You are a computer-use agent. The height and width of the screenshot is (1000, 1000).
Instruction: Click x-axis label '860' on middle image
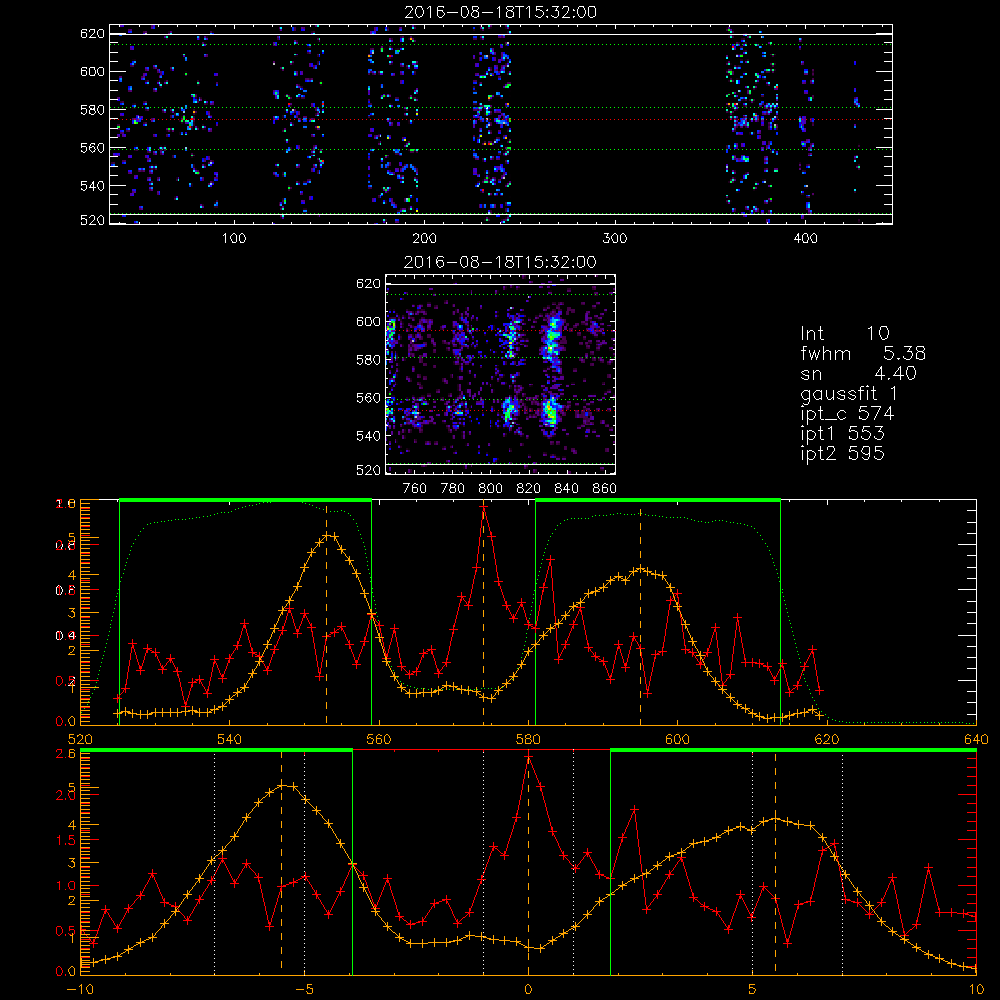605,489
